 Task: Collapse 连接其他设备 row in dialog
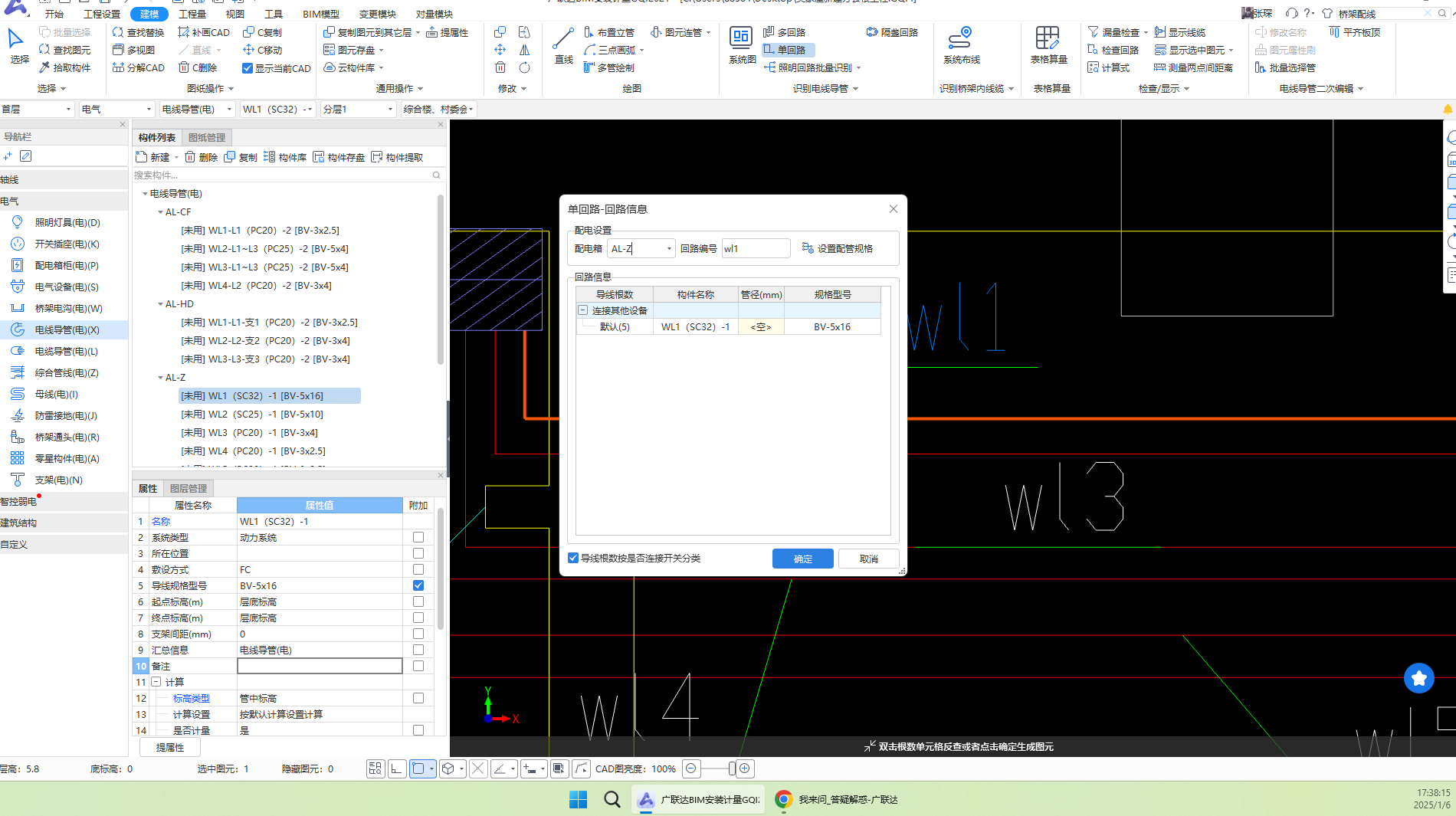coord(583,310)
